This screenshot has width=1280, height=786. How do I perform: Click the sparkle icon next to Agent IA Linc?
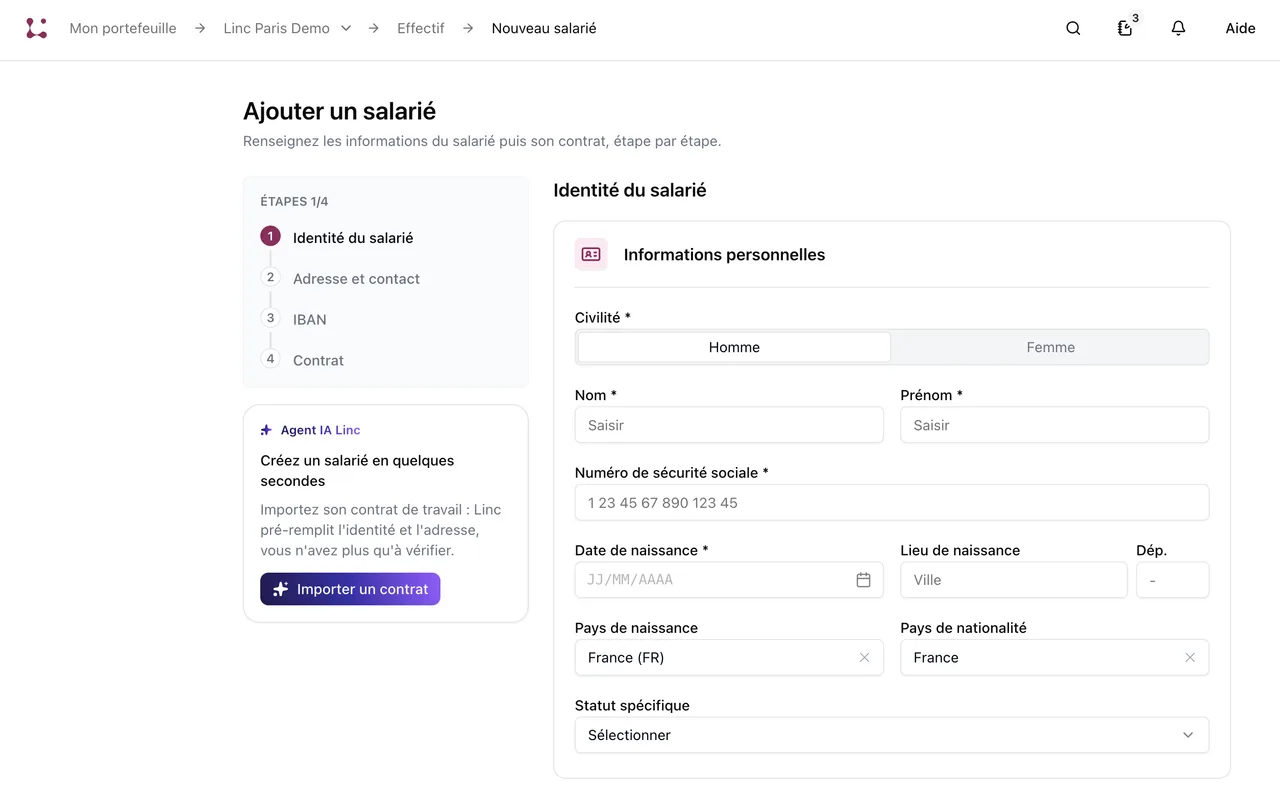click(266, 430)
